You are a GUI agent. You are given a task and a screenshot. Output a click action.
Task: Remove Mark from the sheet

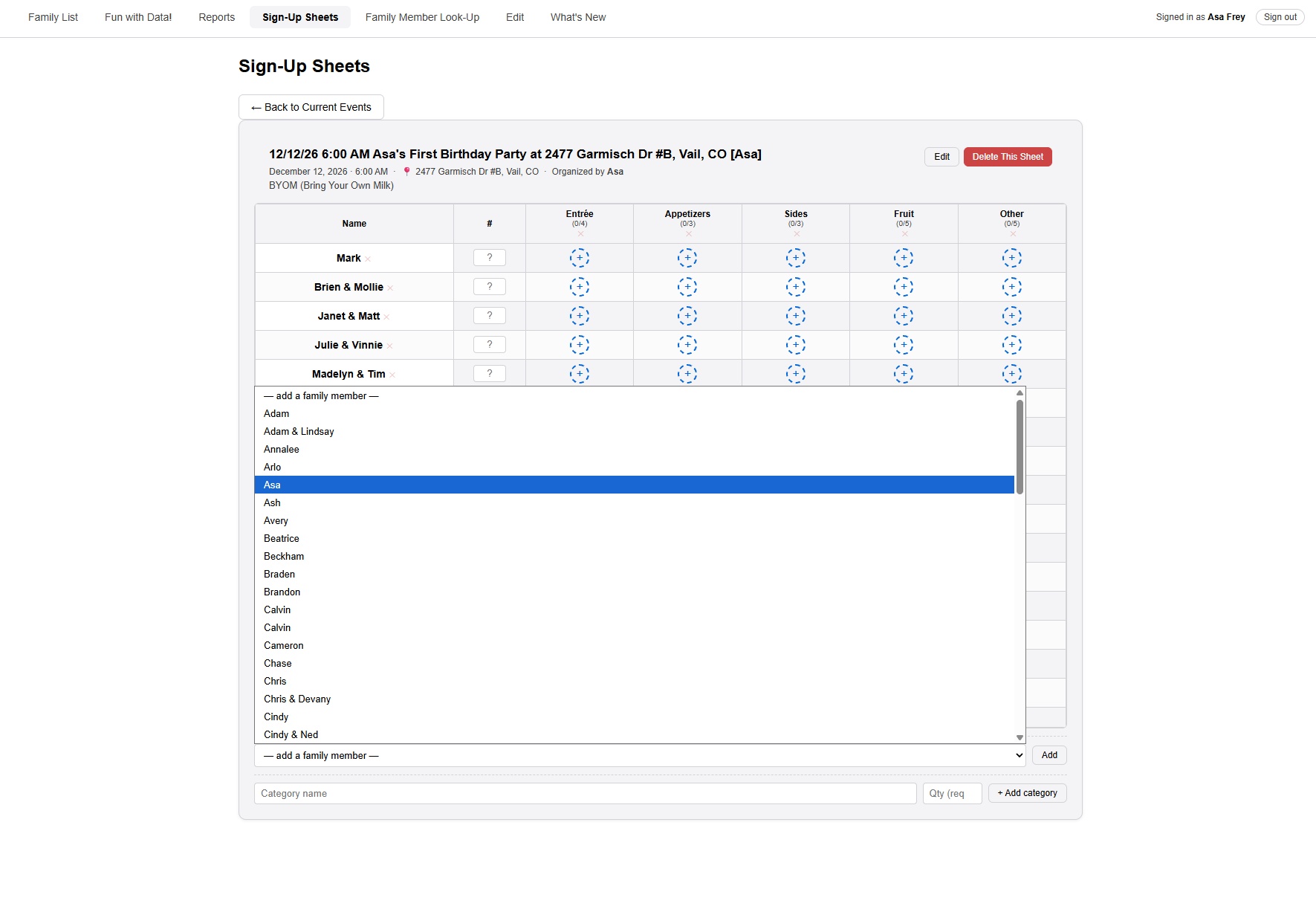click(x=368, y=259)
